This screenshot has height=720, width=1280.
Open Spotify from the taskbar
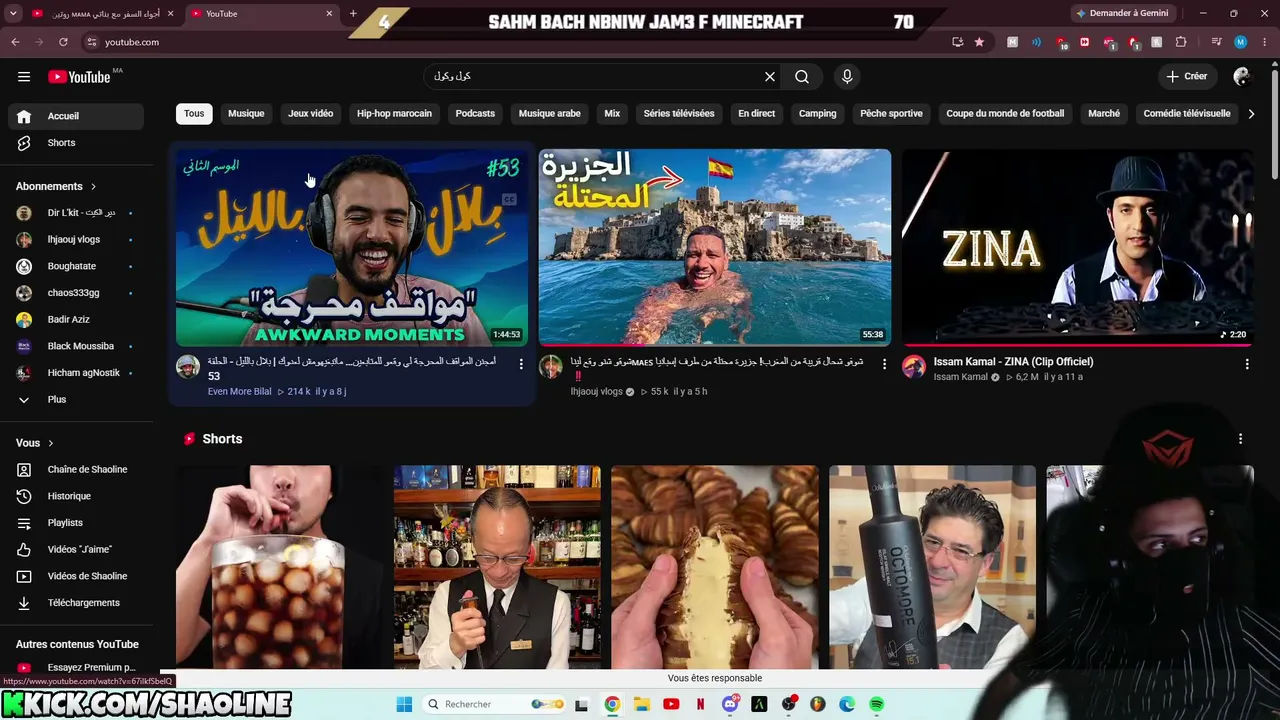877,705
